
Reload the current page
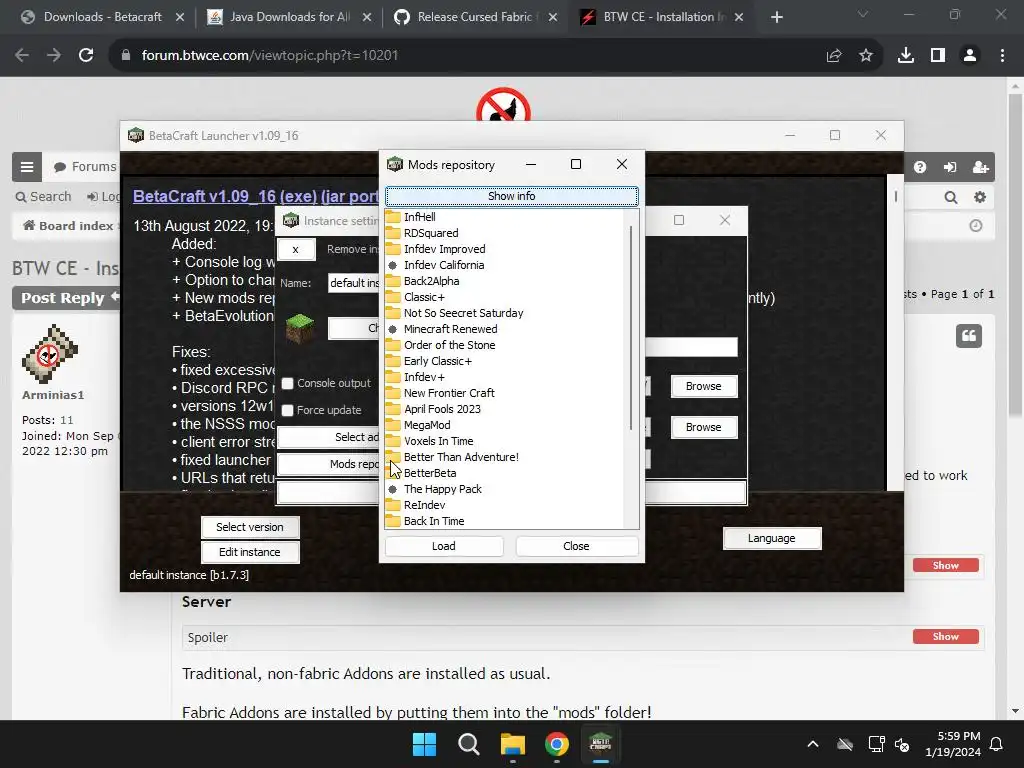(86, 56)
